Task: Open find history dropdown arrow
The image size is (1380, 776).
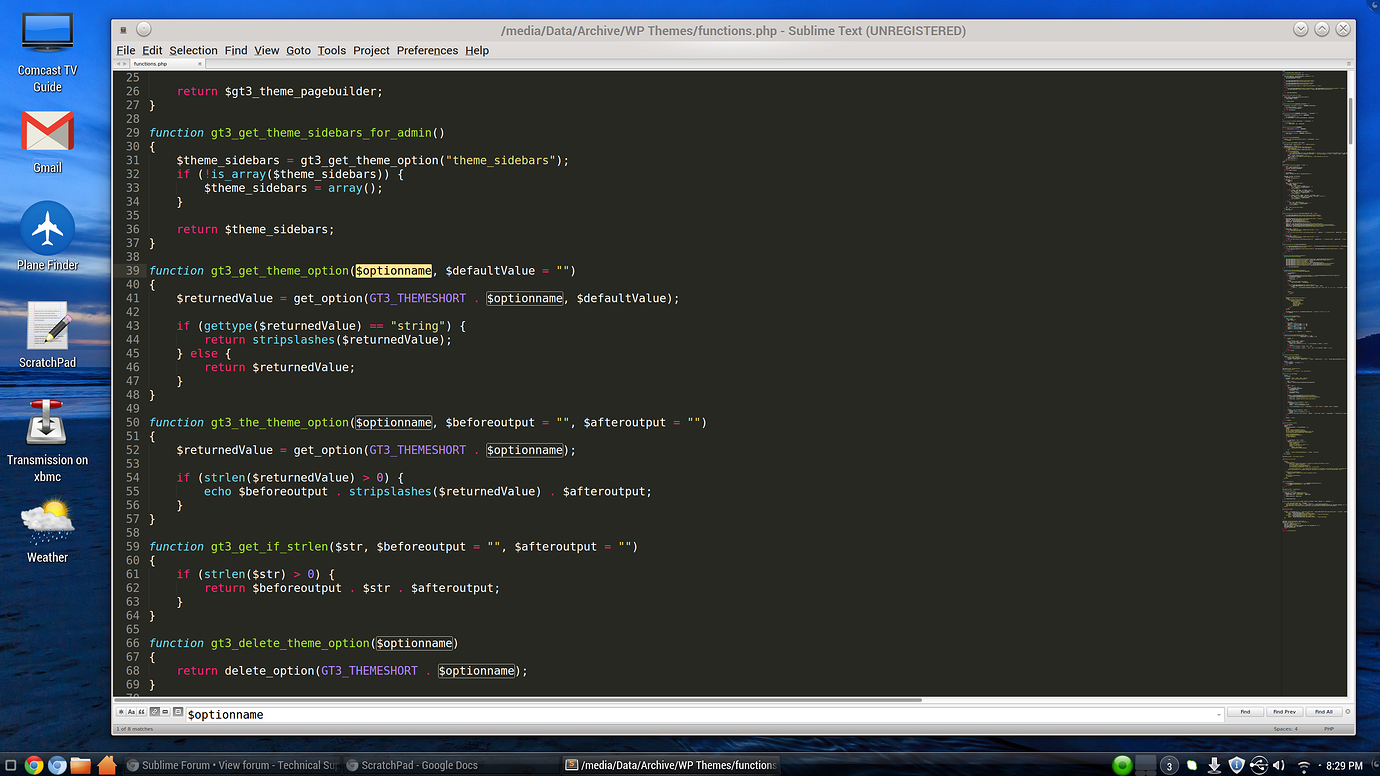Action: [x=1218, y=714]
